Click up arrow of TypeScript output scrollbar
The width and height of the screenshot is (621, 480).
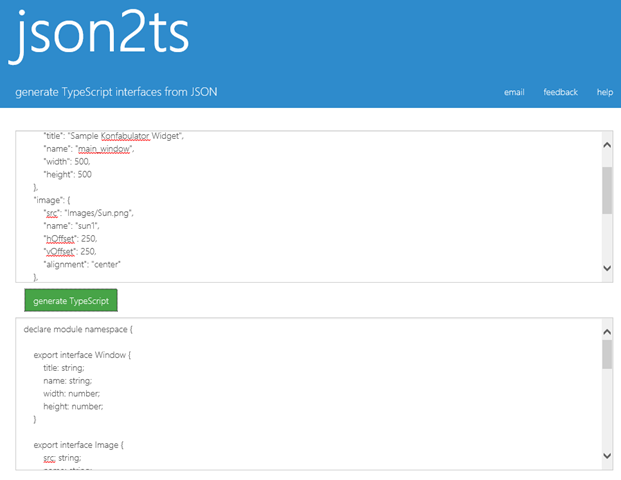[607, 332]
